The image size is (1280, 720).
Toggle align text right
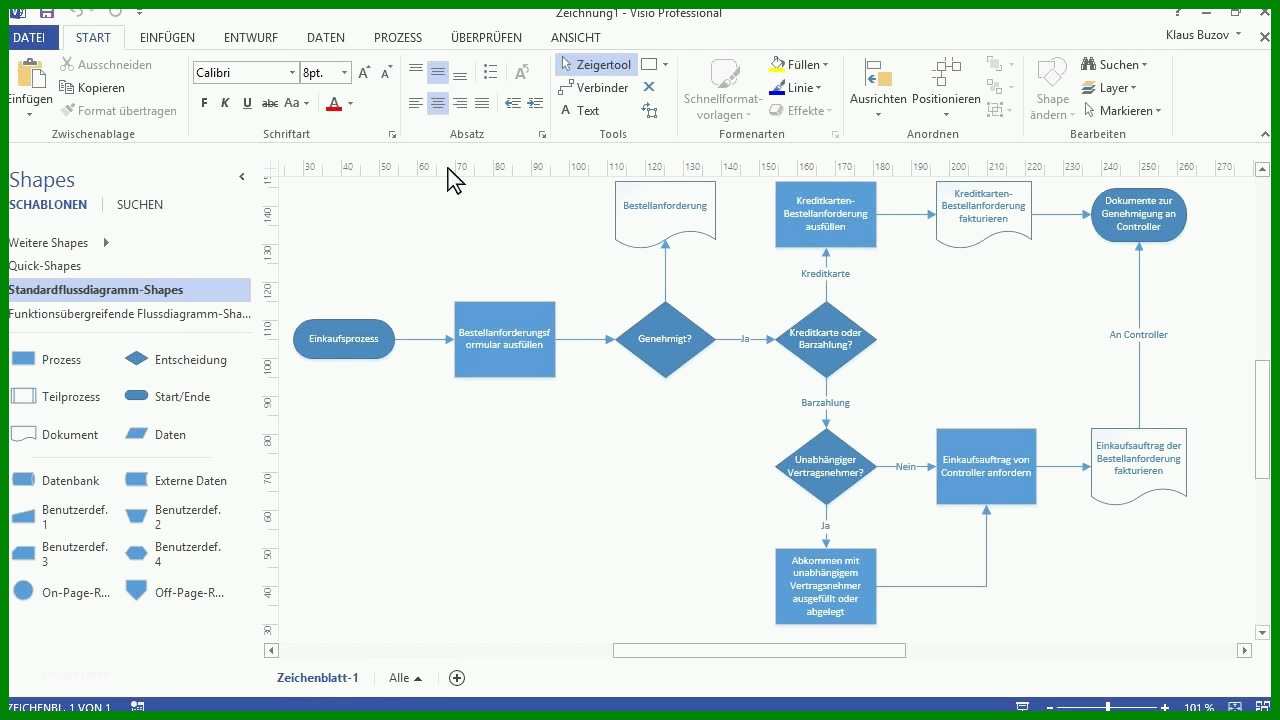coord(460,103)
